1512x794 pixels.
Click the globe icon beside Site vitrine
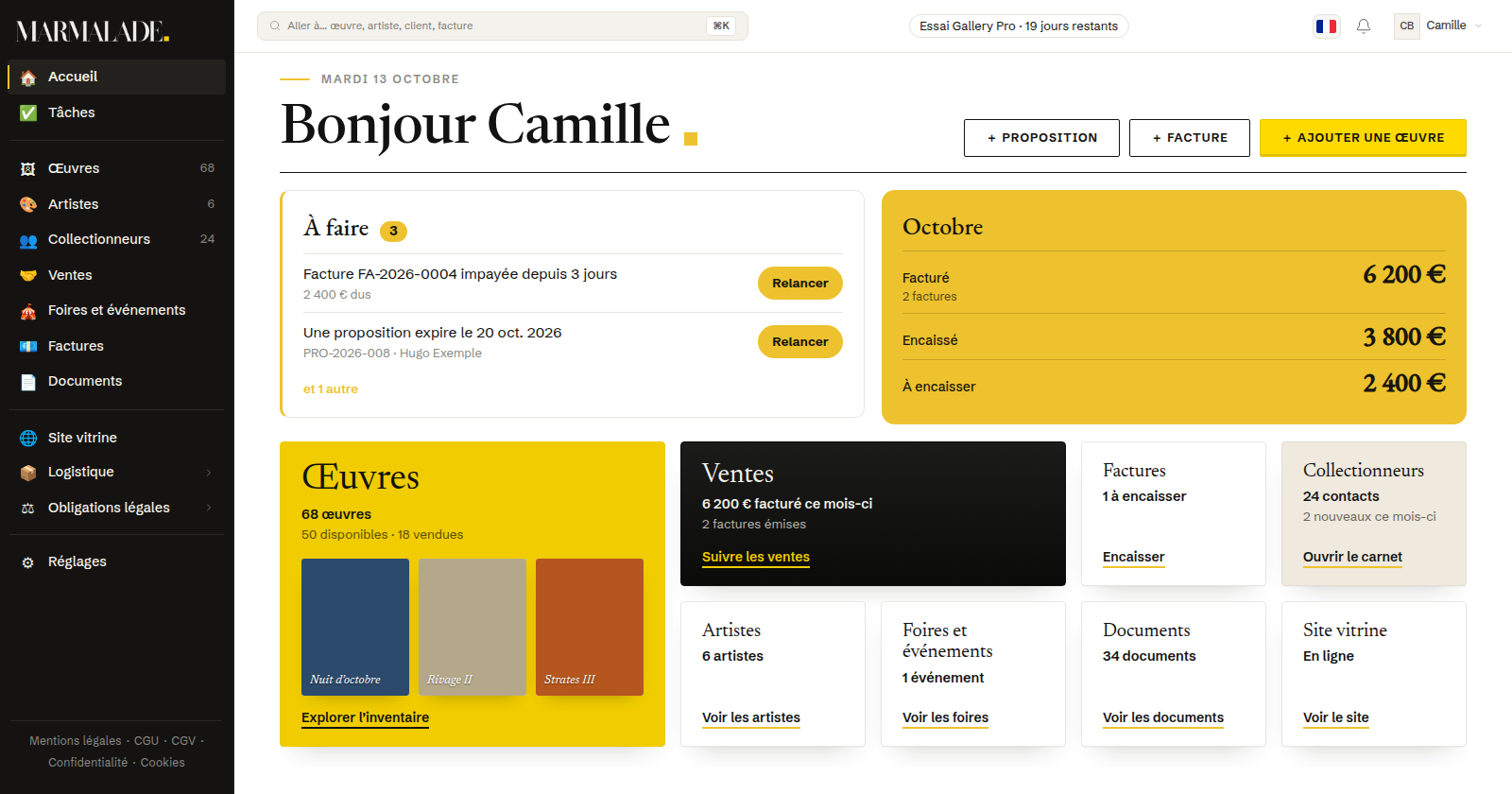point(28,438)
